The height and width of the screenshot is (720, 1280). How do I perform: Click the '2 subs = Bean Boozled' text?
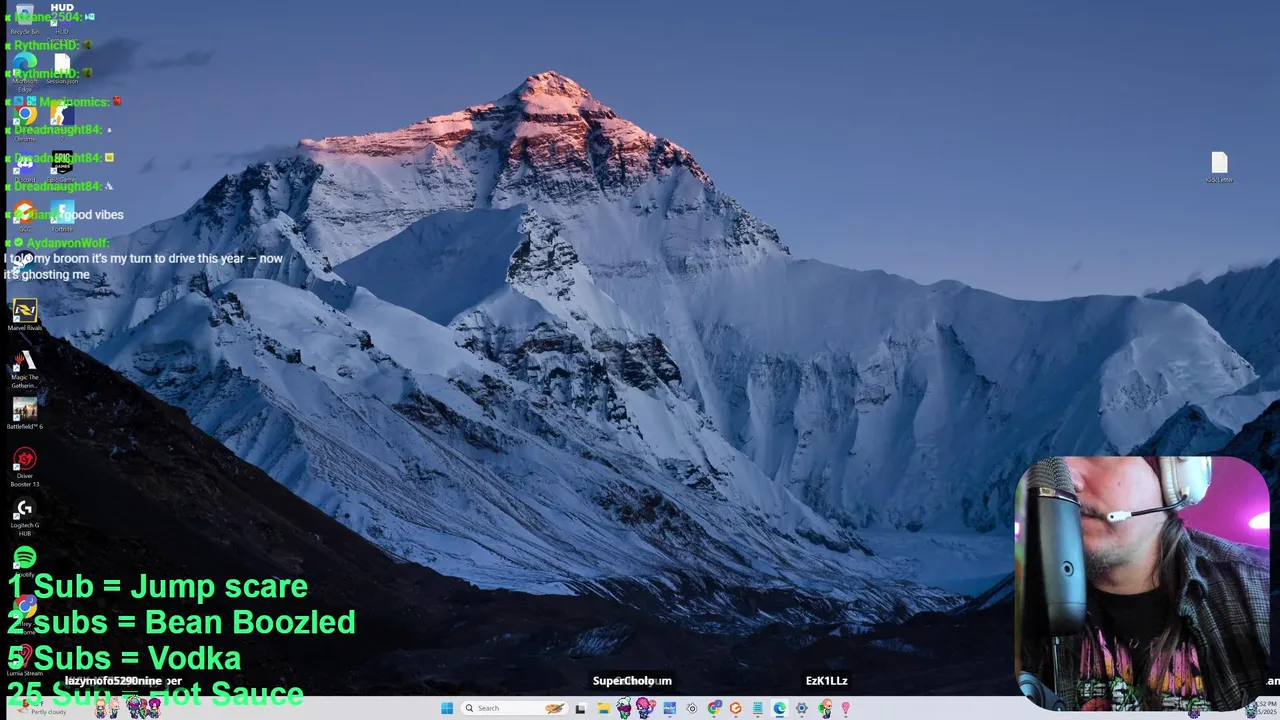point(181,622)
